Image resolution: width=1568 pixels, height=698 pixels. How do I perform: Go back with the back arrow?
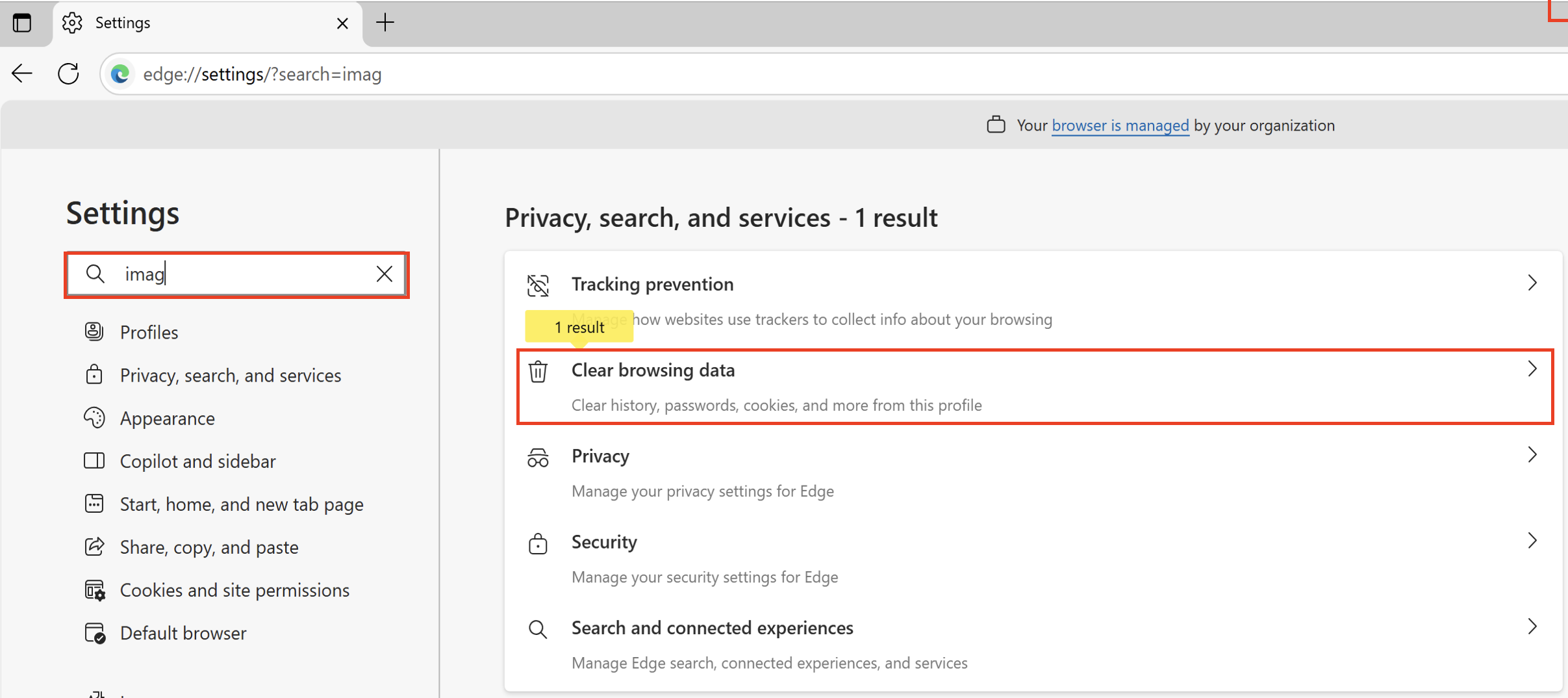[22, 73]
